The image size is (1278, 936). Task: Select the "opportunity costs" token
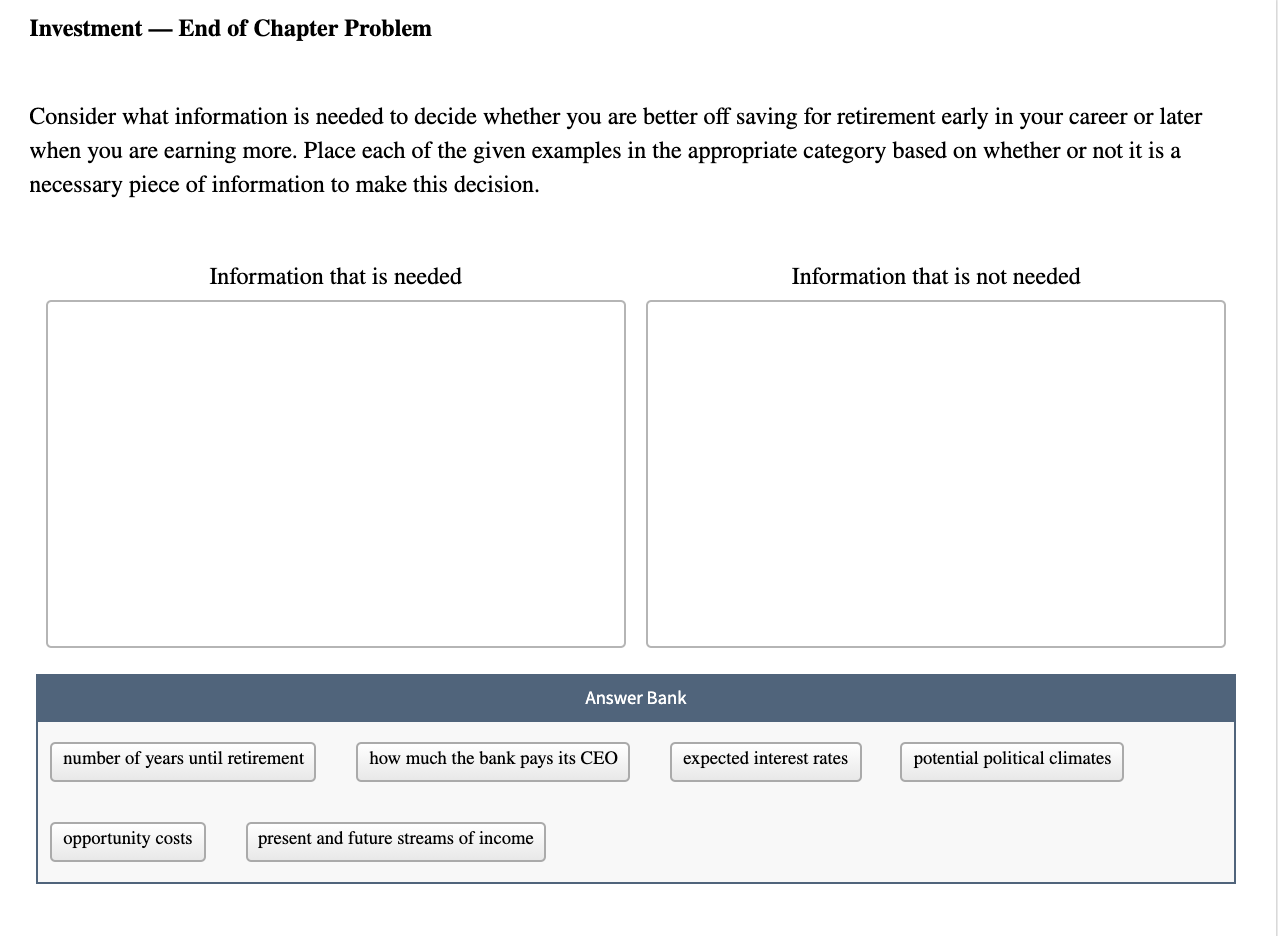[127, 840]
